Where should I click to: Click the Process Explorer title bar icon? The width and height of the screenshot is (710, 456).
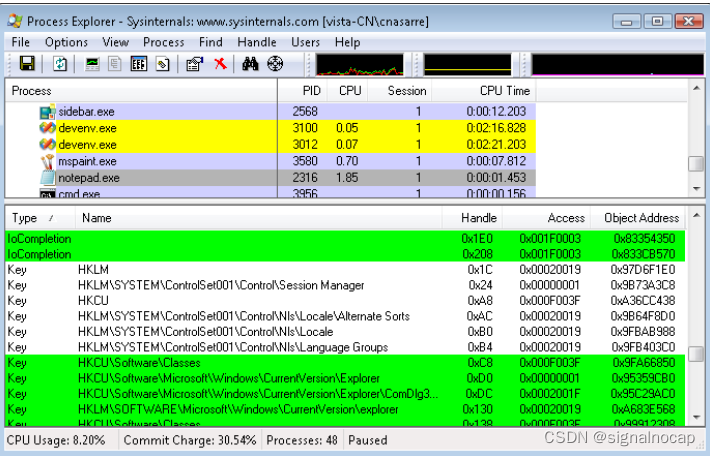click(x=15, y=21)
